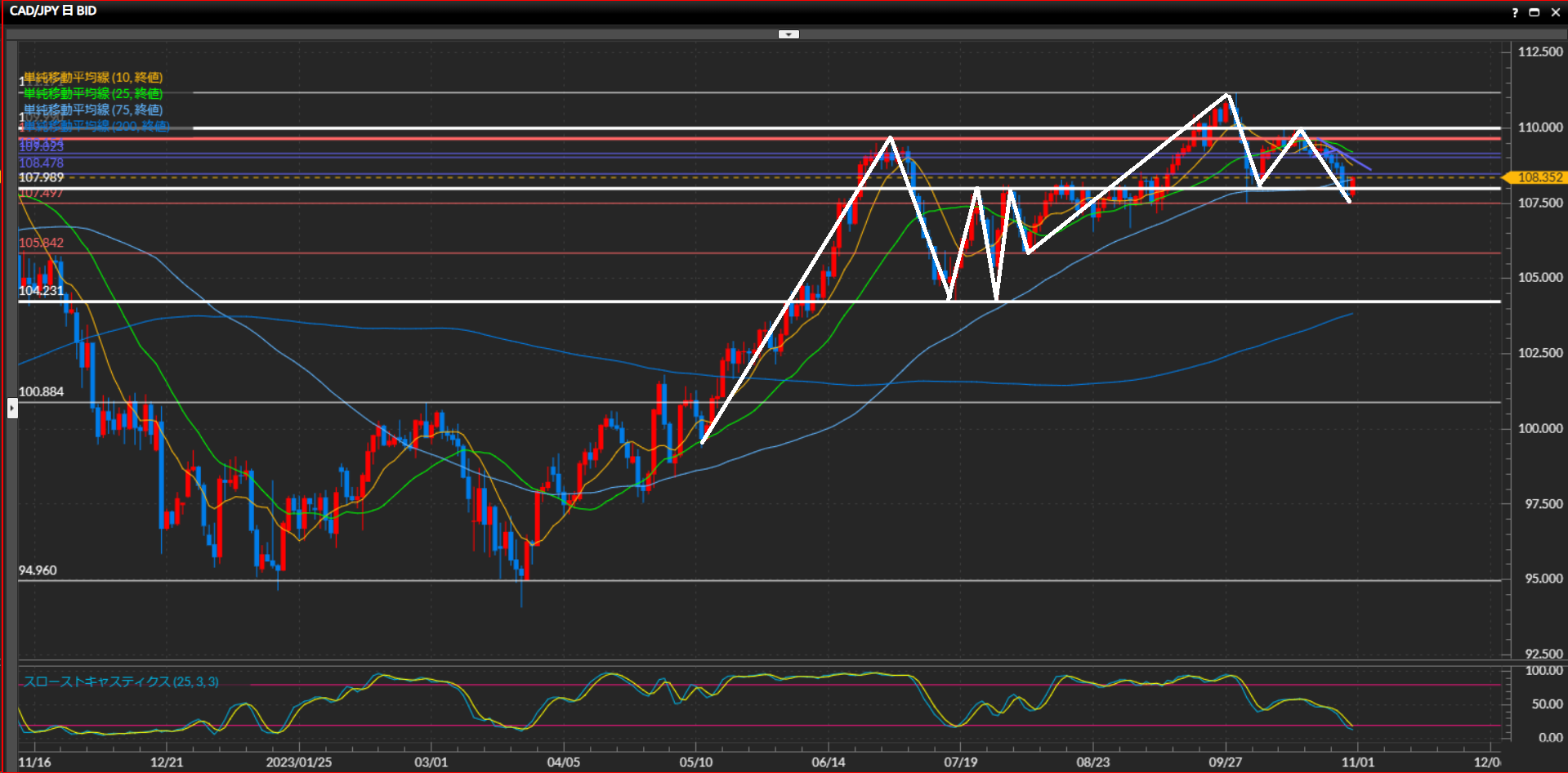This screenshot has height=773, width=1568.
Task: Click the 11/01 date on time axis
Action: [1357, 762]
